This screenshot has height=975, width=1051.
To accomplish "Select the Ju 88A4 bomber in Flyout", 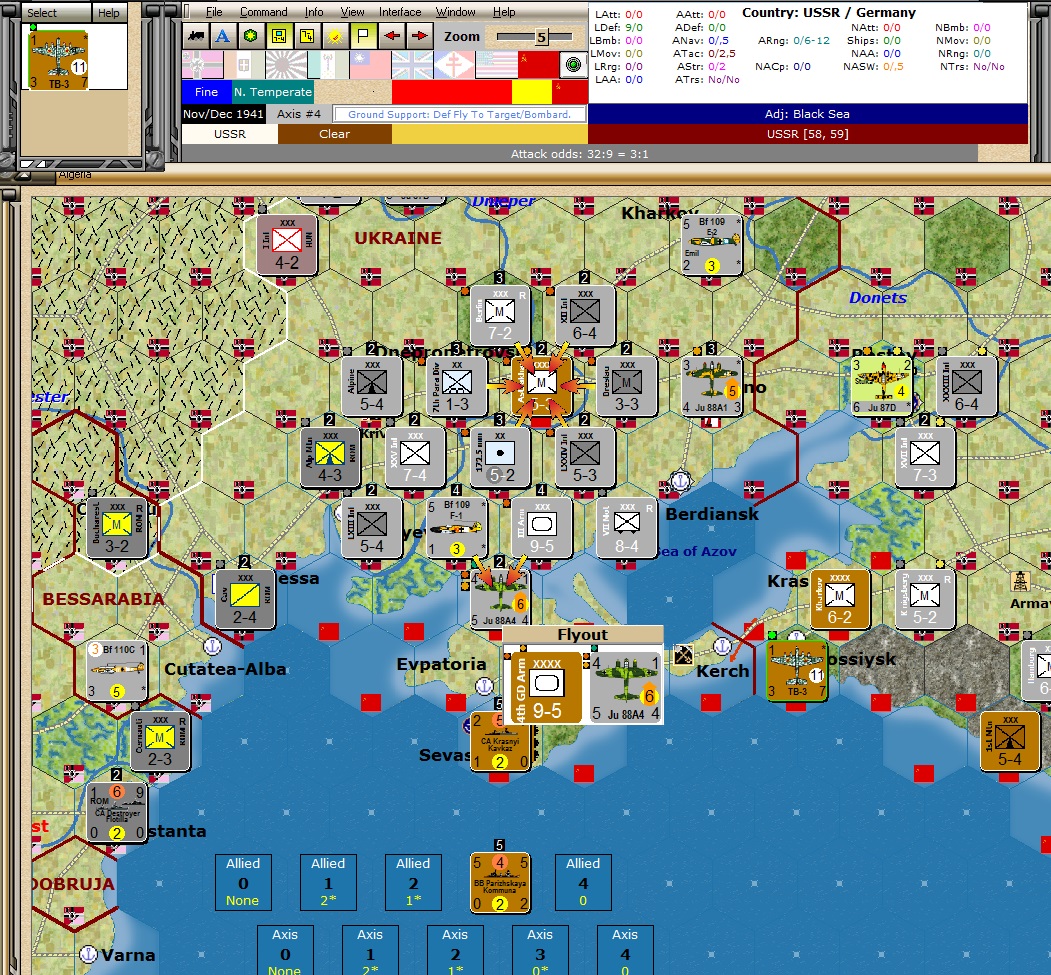I will (626, 687).
